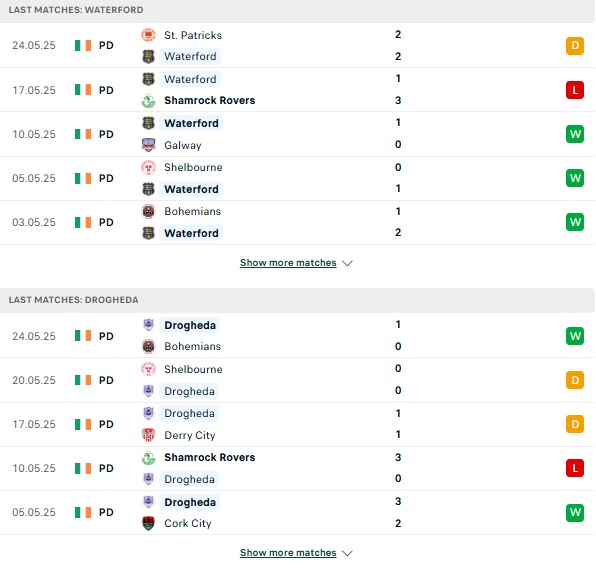Click the Drogheda crest in 24.05.25 match

[x=148, y=325]
